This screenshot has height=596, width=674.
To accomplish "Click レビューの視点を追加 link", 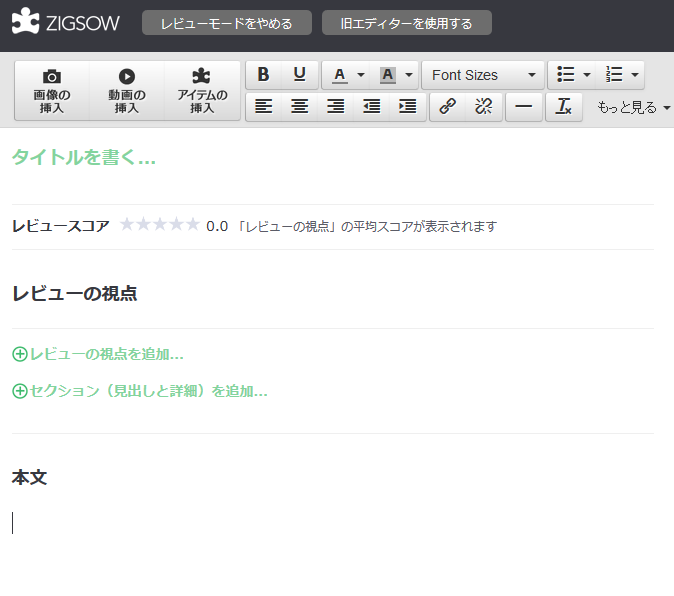I will point(98,354).
